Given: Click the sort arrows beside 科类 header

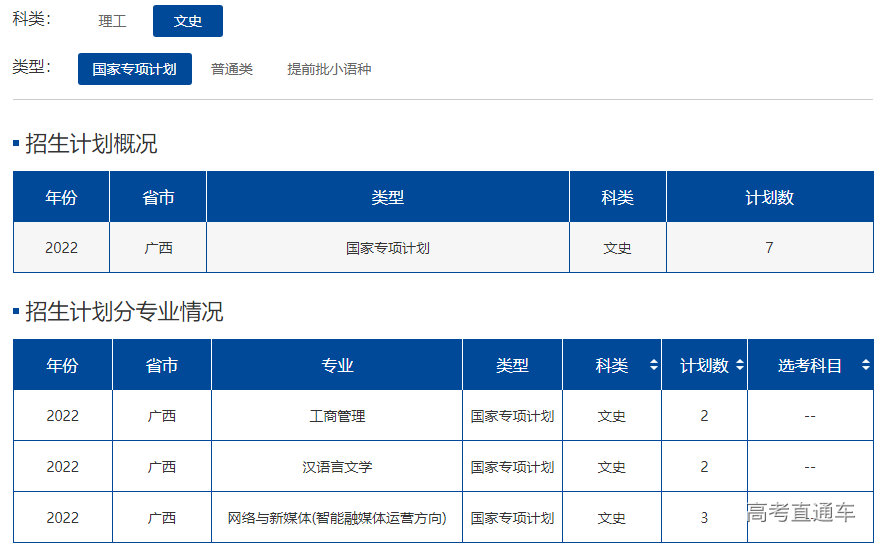Looking at the screenshot, I should [653, 366].
